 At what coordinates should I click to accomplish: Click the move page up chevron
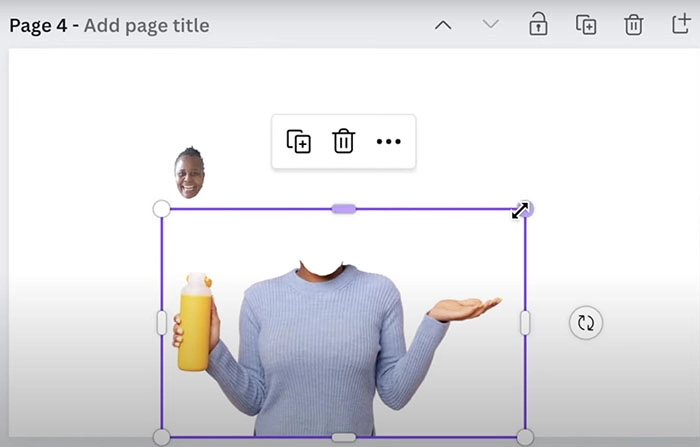[x=443, y=25]
